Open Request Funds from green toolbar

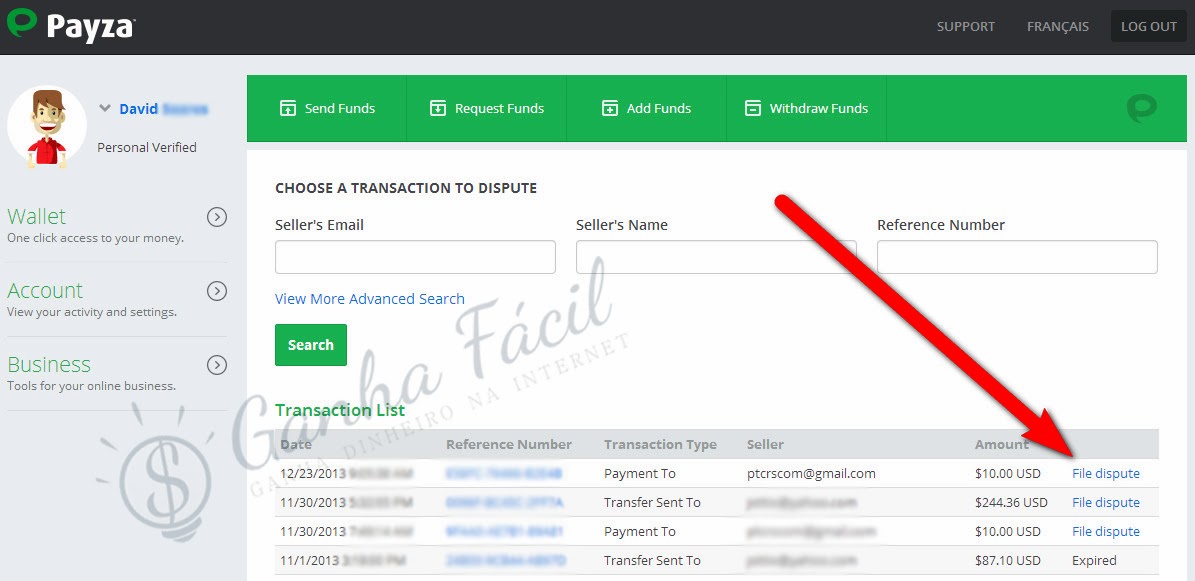click(x=486, y=108)
